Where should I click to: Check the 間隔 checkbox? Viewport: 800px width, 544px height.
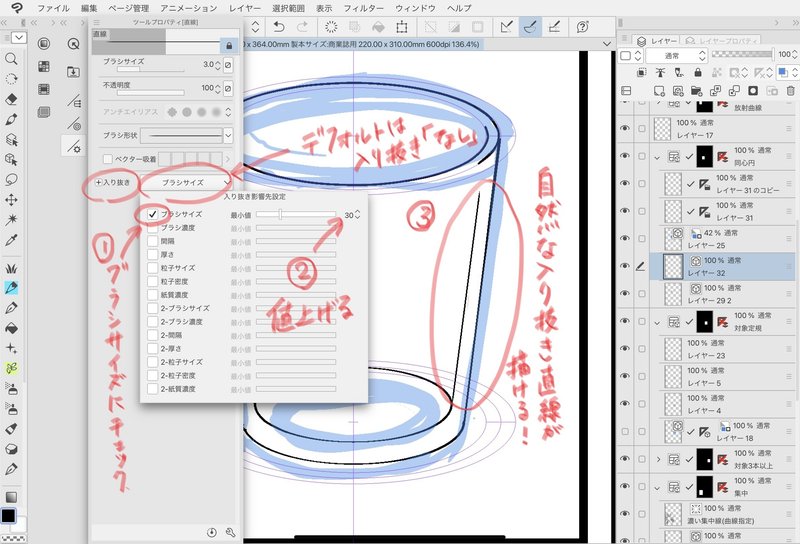pyautogui.click(x=152, y=241)
